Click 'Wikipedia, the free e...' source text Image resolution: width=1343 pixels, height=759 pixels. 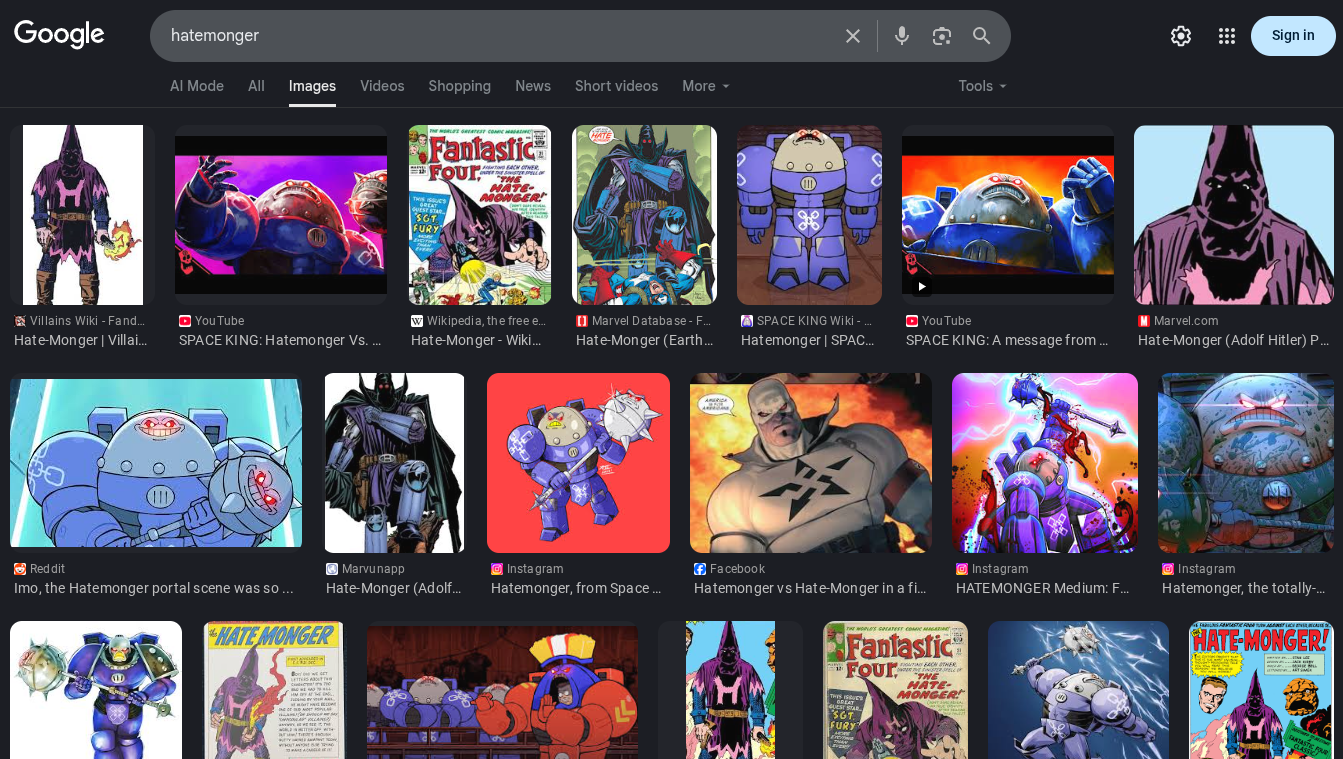(486, 321)
